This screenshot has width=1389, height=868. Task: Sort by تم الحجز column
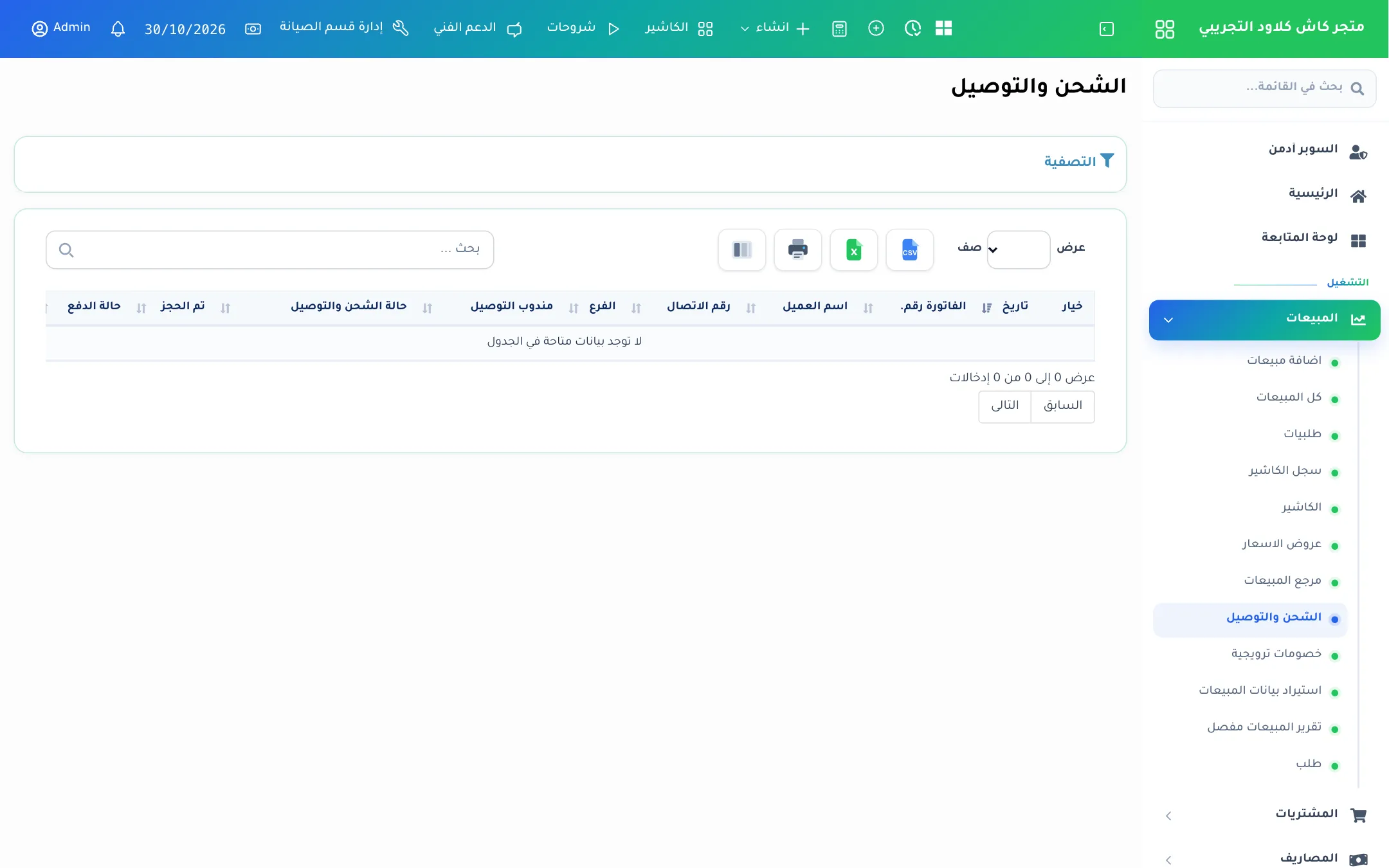(183, 307)
